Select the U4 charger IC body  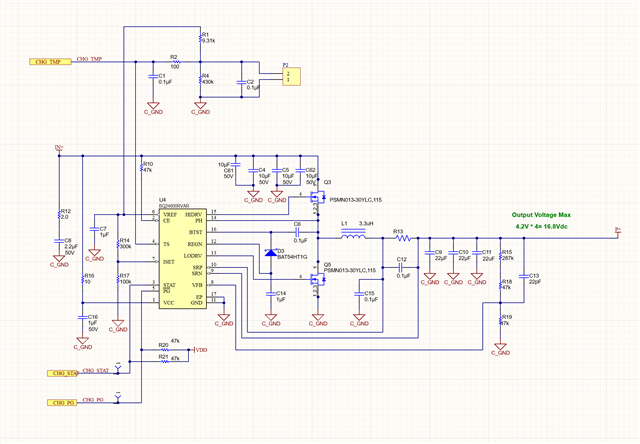pos(183,259)
